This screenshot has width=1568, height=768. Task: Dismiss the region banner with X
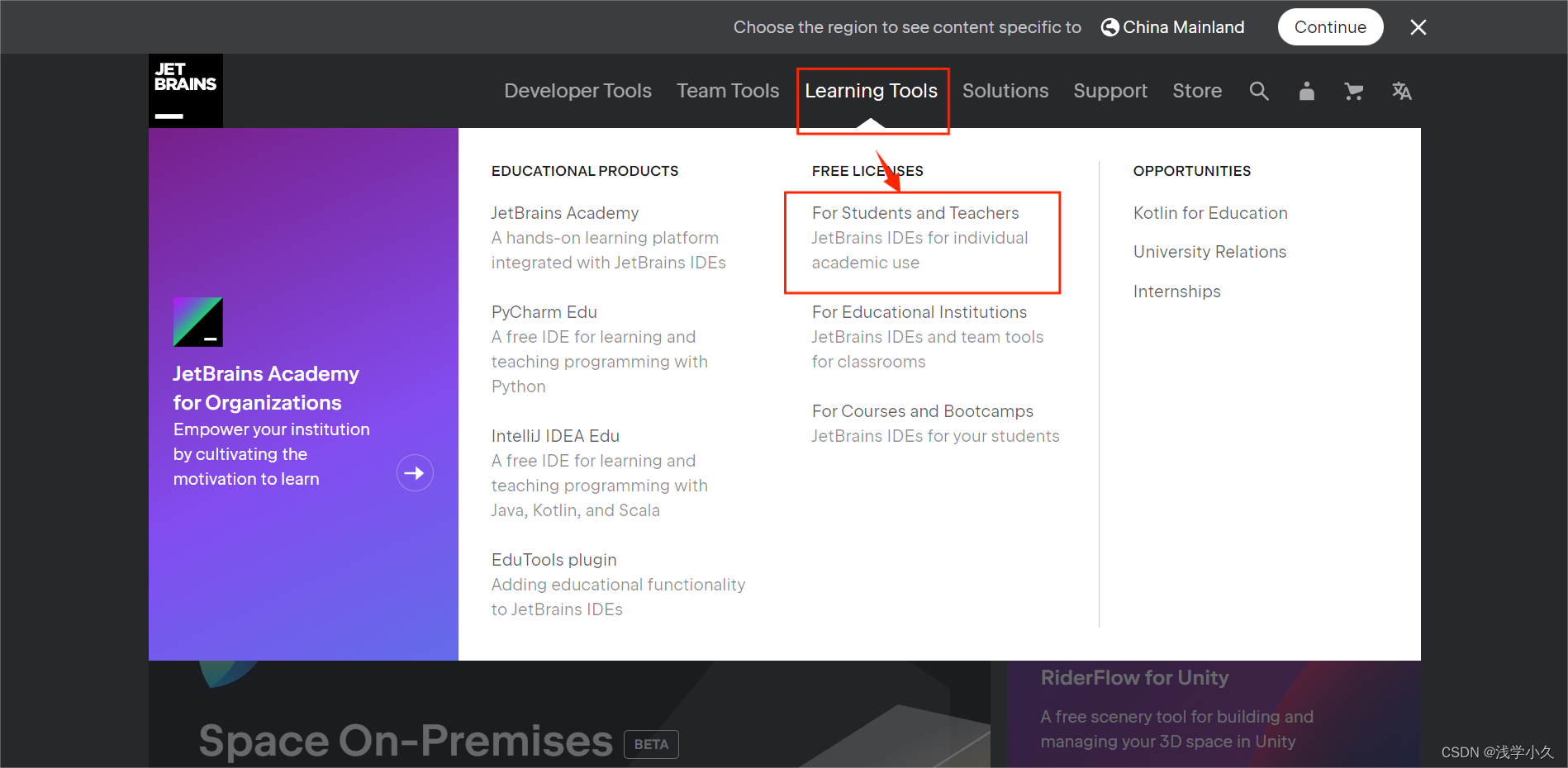pyautogui.click(x=1418, y=27)
